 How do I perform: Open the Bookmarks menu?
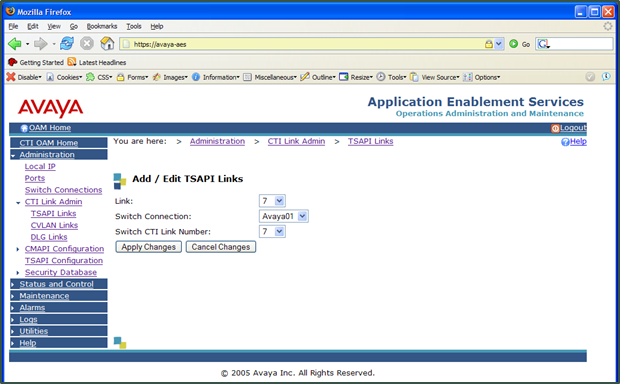point(102,26)
